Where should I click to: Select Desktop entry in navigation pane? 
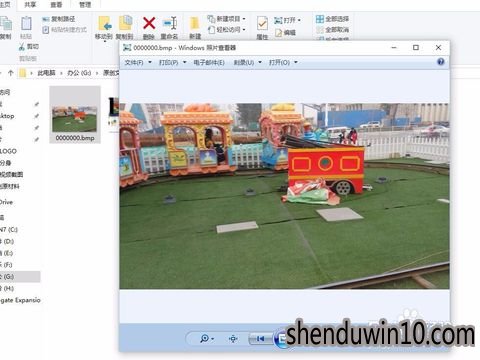tap(7, 116)
